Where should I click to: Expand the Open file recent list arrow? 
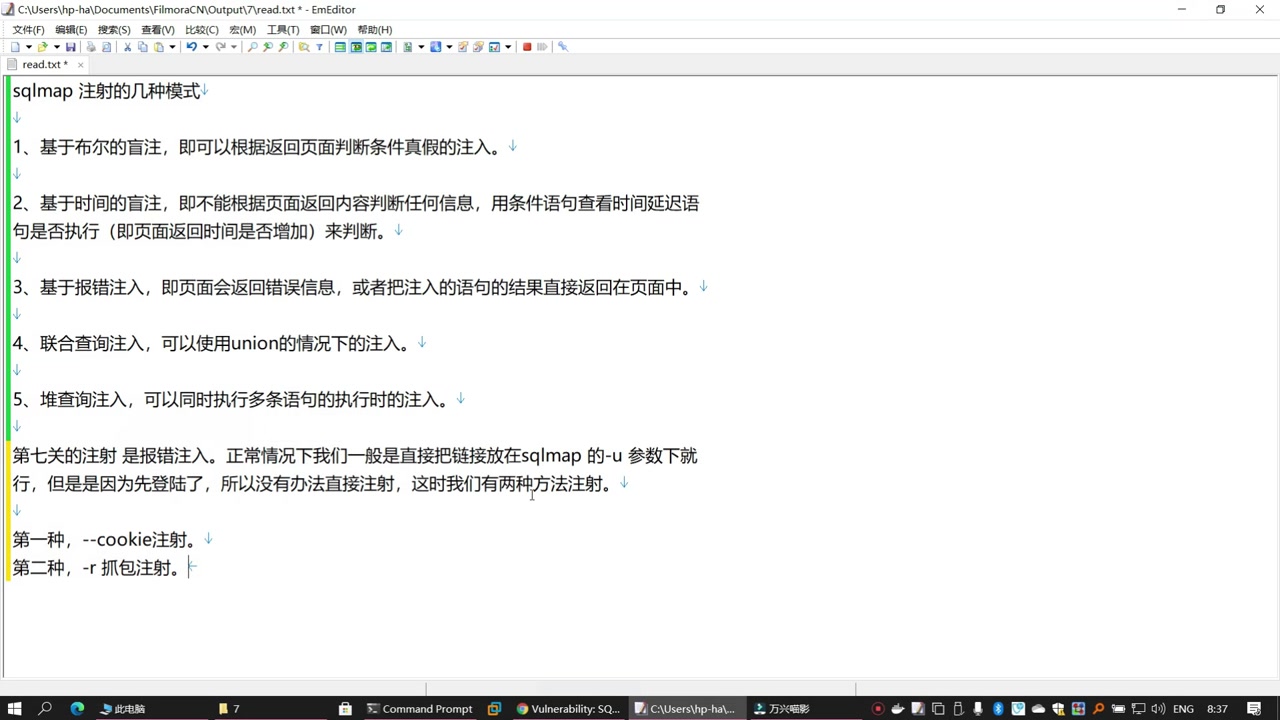[x=57, y=47]
